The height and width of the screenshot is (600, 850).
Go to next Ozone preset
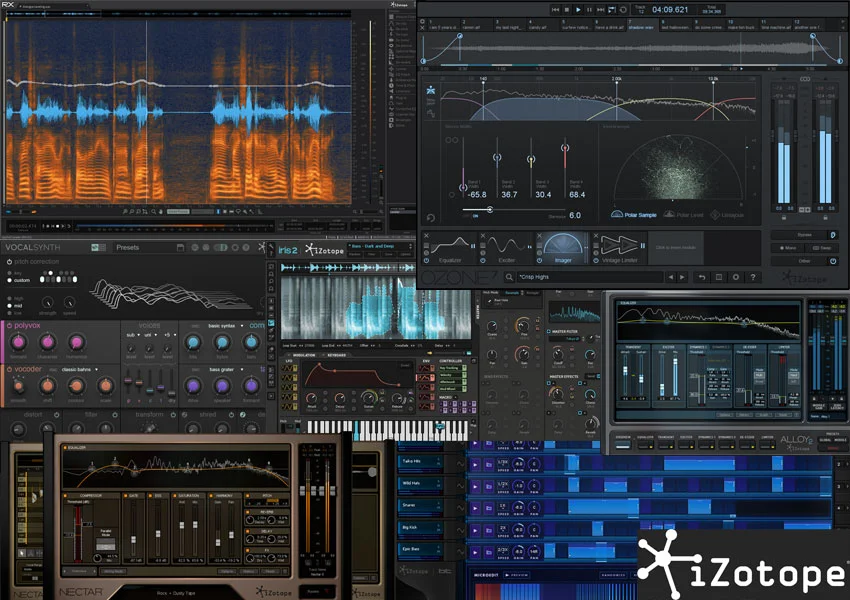coord(682,277)
